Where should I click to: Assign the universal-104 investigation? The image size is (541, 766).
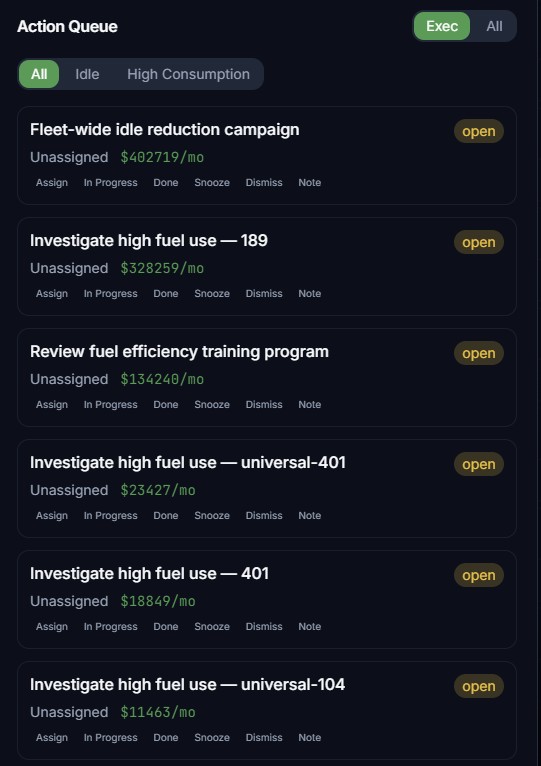[x=52, y=737]
